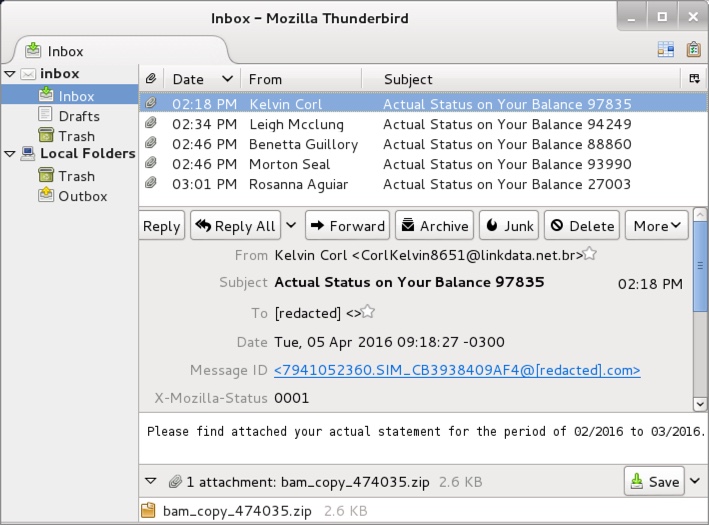Select the Drafts folder
This screenshot has width=709, height=525.
pyautogui.click(x=78, y=116)
